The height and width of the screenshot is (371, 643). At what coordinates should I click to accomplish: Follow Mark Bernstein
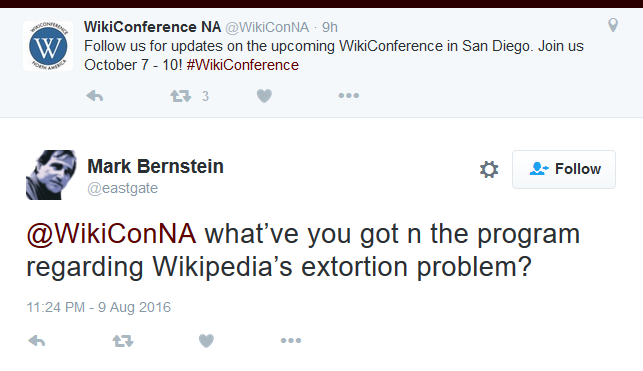[x=564, y=169]
